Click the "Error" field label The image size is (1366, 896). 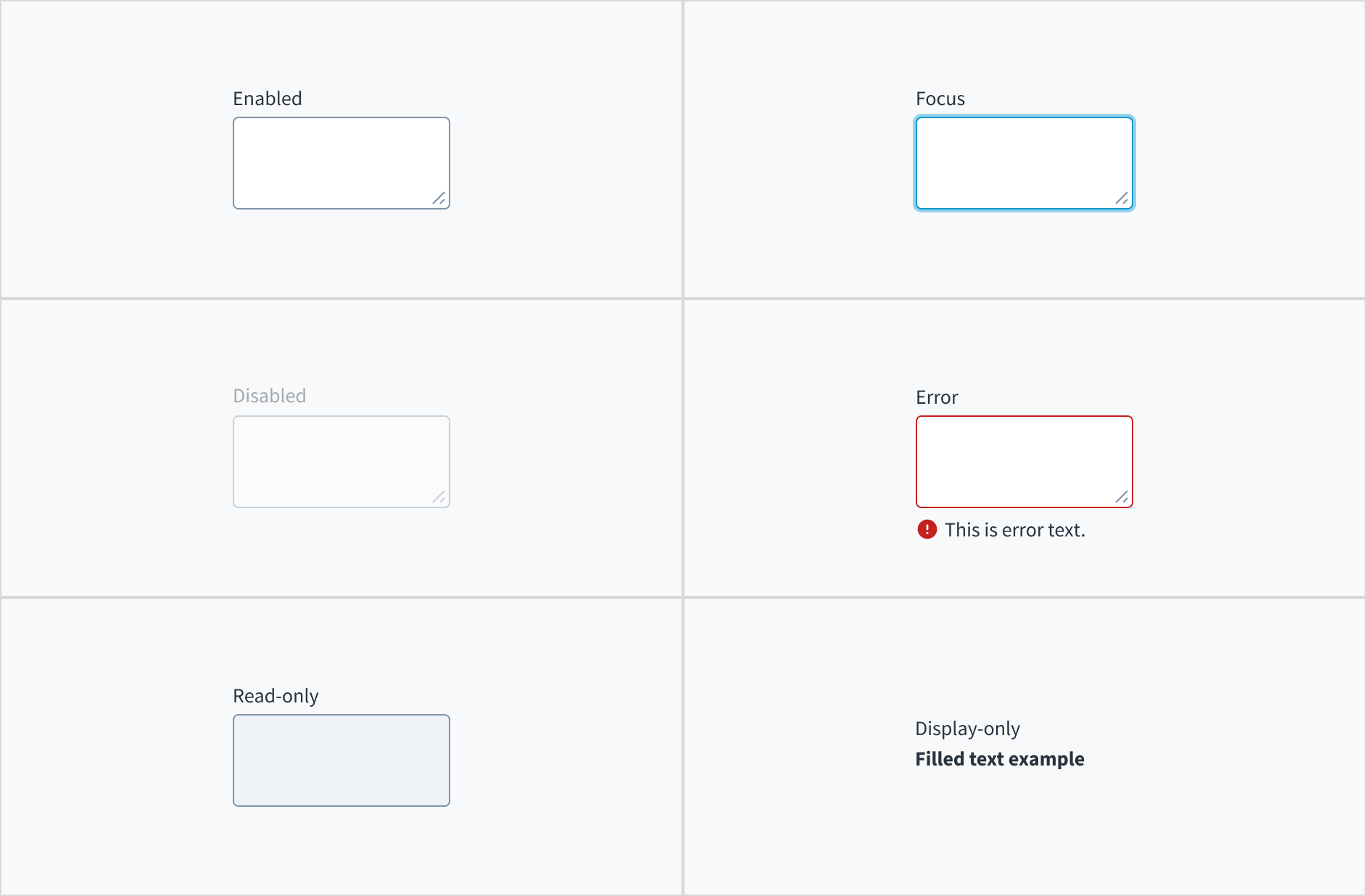coord(937,397)
